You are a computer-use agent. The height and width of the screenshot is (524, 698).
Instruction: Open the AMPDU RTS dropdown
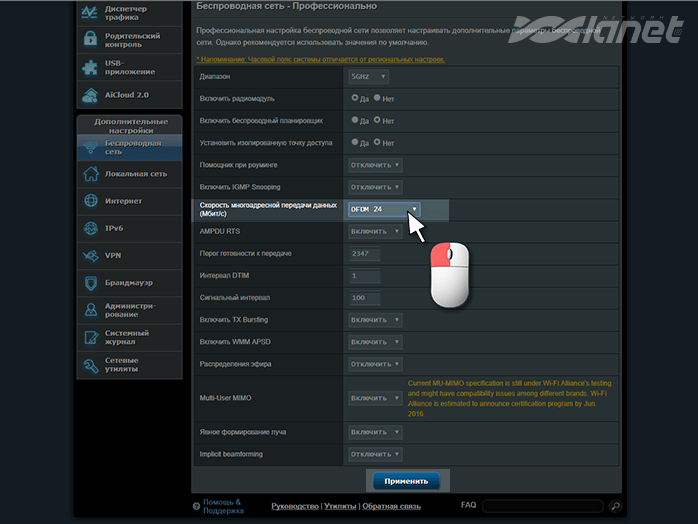(x=375, y=231)
